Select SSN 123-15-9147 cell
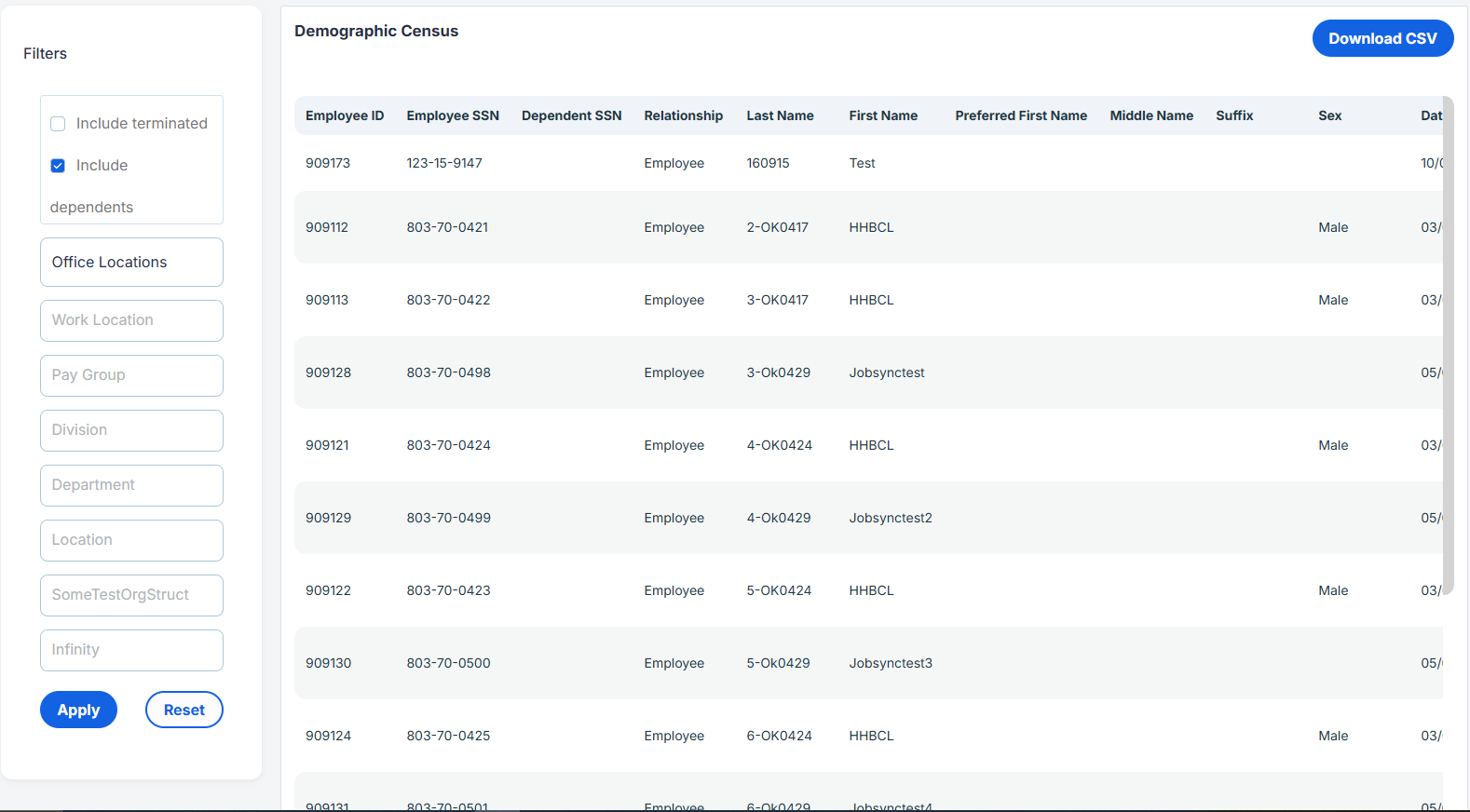Screen dimensions: 1470x812 click(444, 163)
